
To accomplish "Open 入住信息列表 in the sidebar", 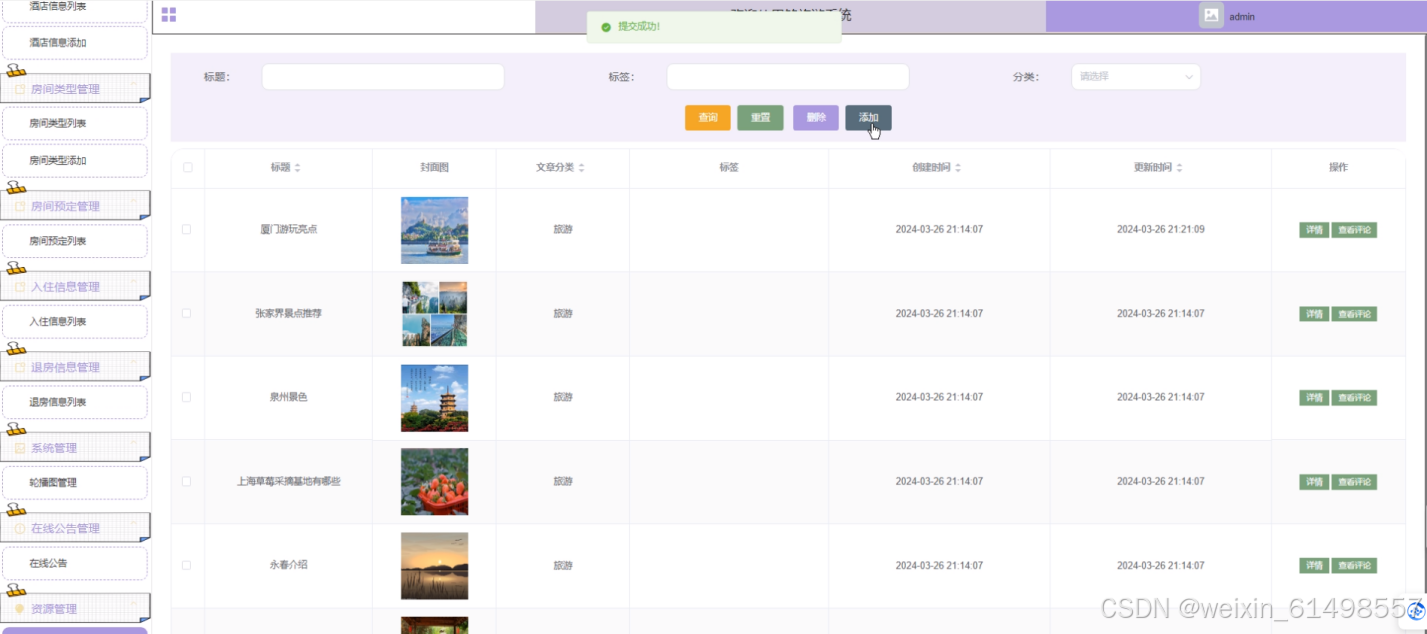I will coord(75,322).
